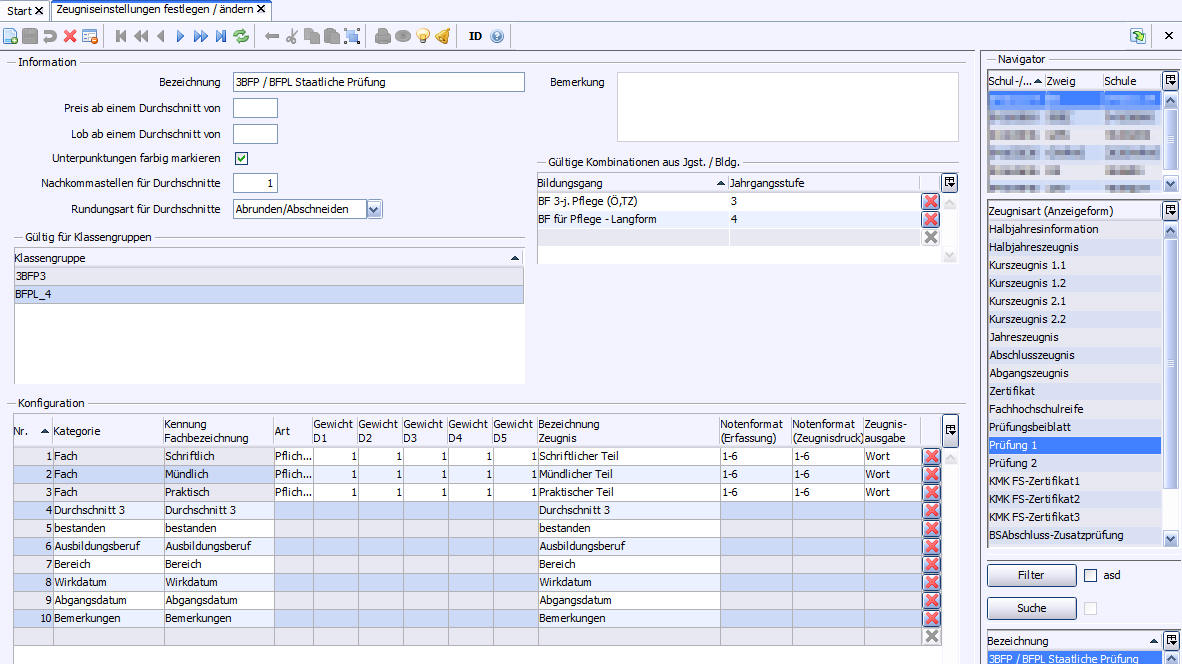Viewport: 1182px width, 664px height.
Task: Close the Start tab
Action: tap(39, 11)
